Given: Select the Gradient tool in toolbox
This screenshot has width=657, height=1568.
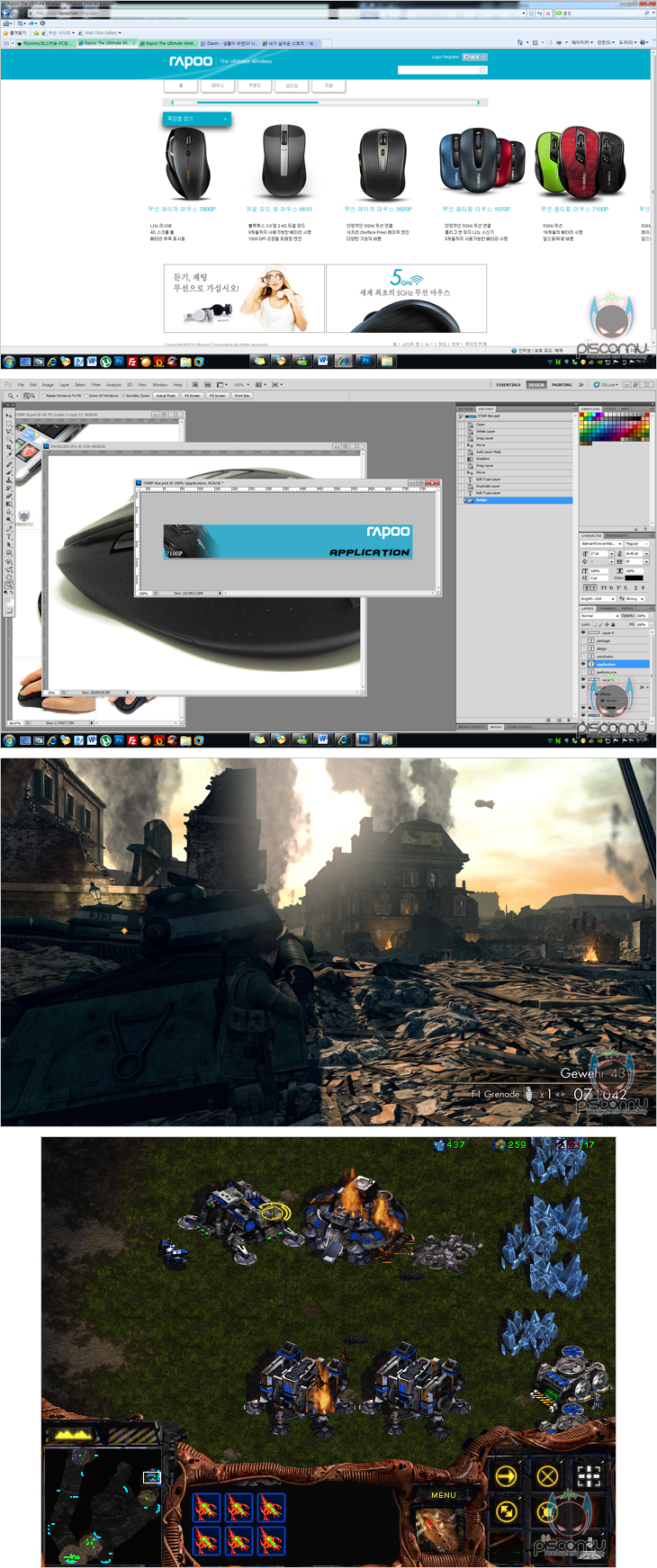Looking at the screenshot, I should pyautogui.click(x=9, y=504).
